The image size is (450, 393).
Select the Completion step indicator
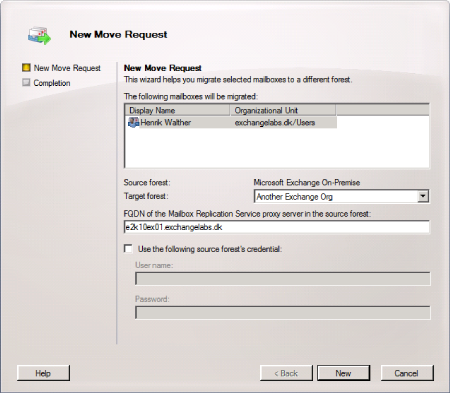click(26, 82)
